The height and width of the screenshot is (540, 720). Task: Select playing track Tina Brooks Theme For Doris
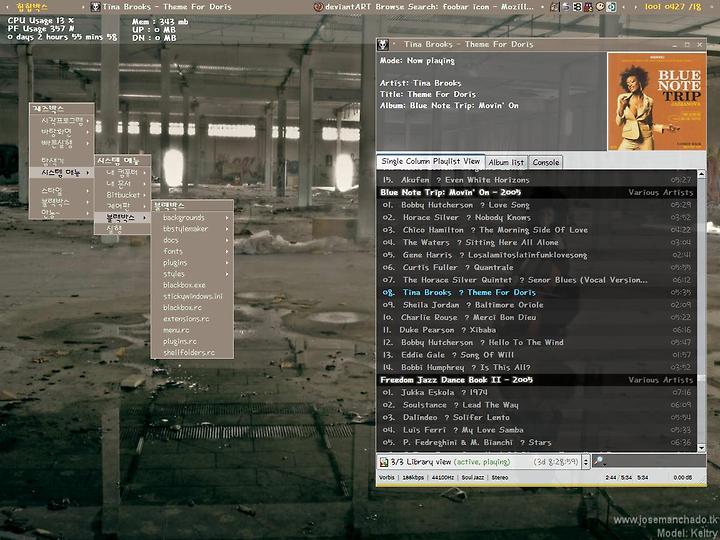pyautogui.click(x=536, y=292)
